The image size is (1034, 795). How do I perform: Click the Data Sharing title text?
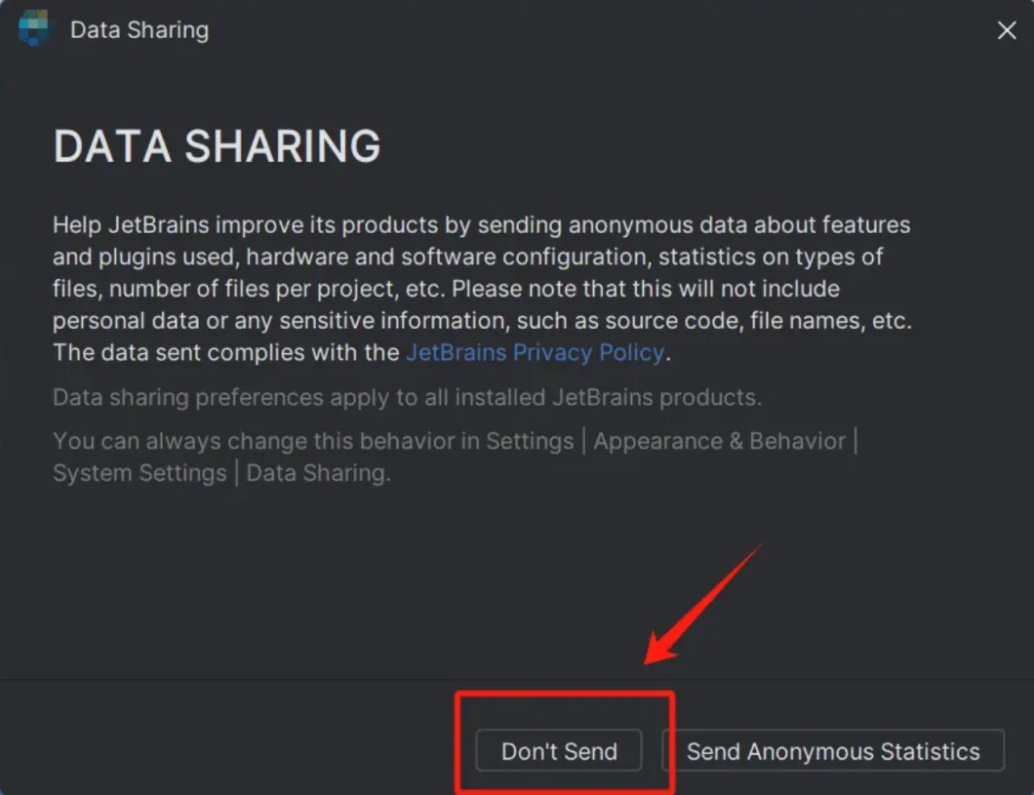(x=137, y=30)
